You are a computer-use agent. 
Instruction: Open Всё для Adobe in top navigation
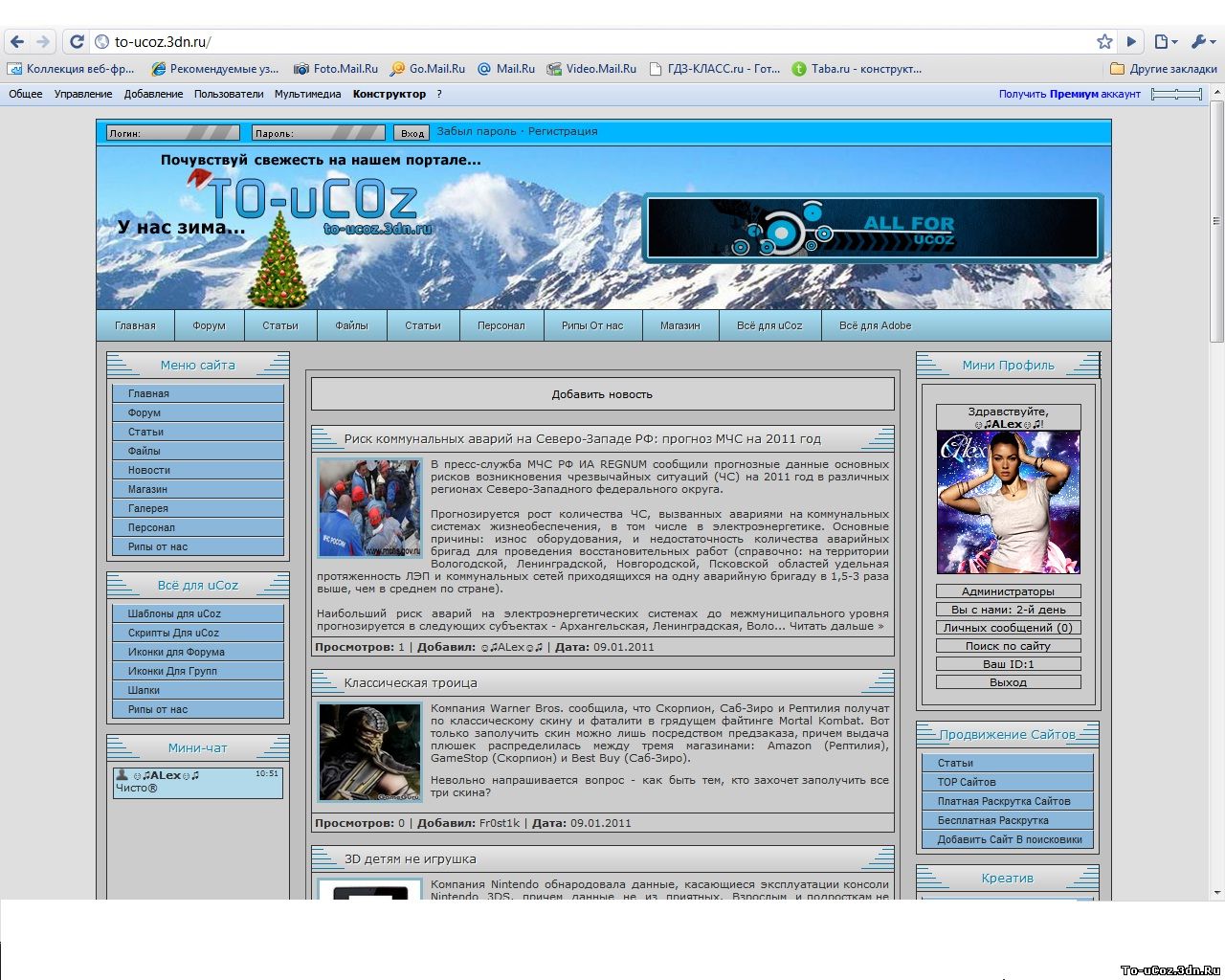coord(875,325)
